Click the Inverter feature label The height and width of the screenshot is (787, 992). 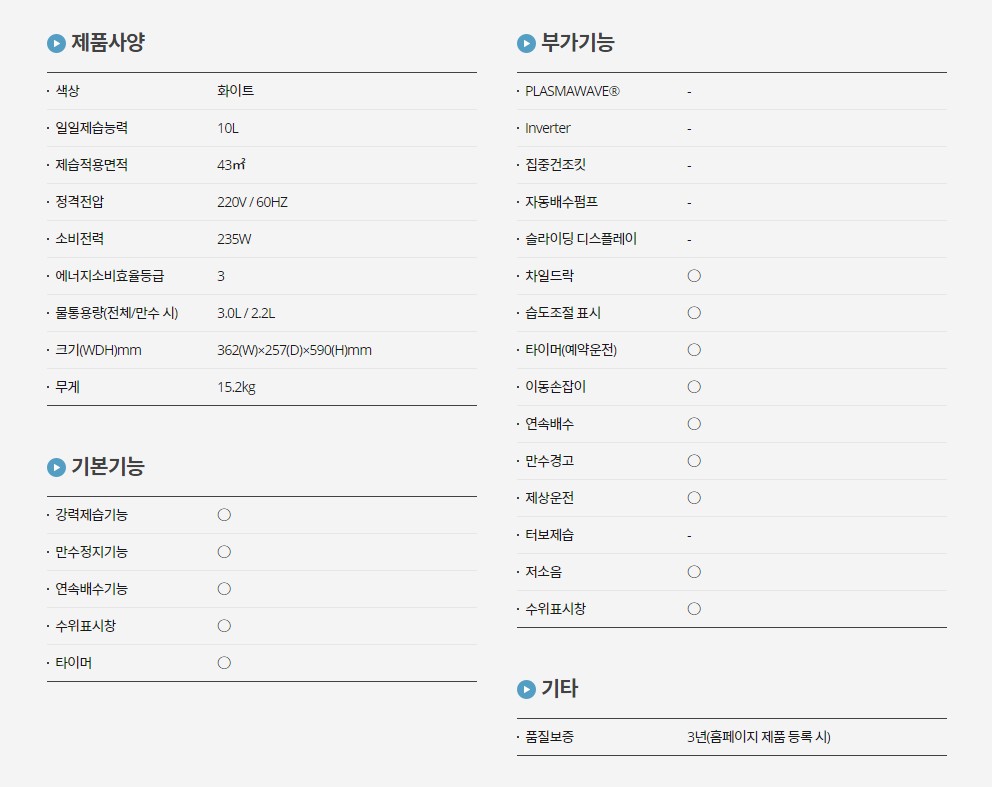pyautogui.click(x=548, y=128)
